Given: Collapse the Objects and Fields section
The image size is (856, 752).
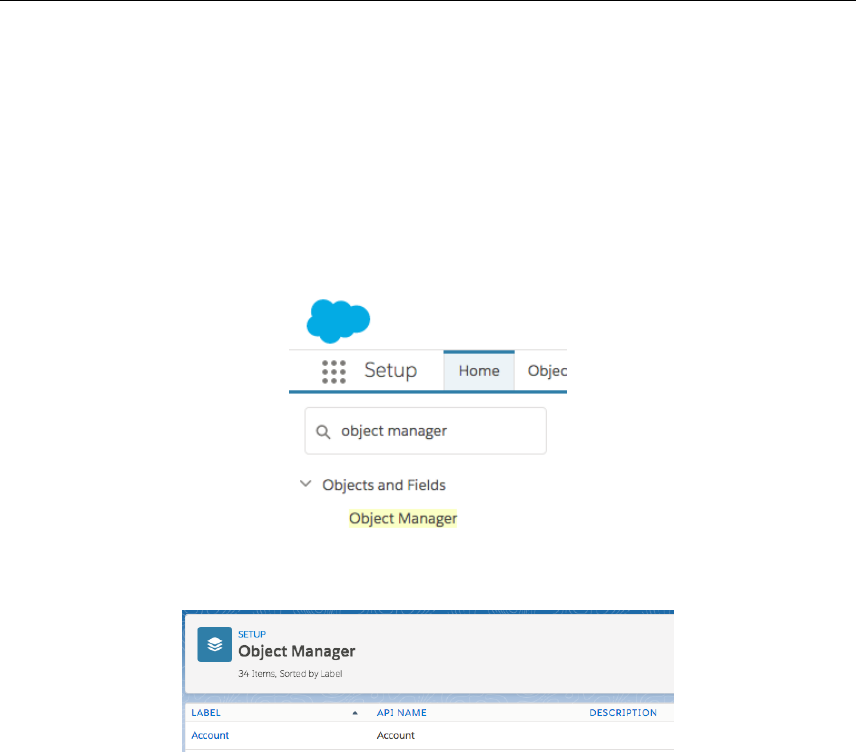Looking at the screenshot, I should [x=306, y=484].
